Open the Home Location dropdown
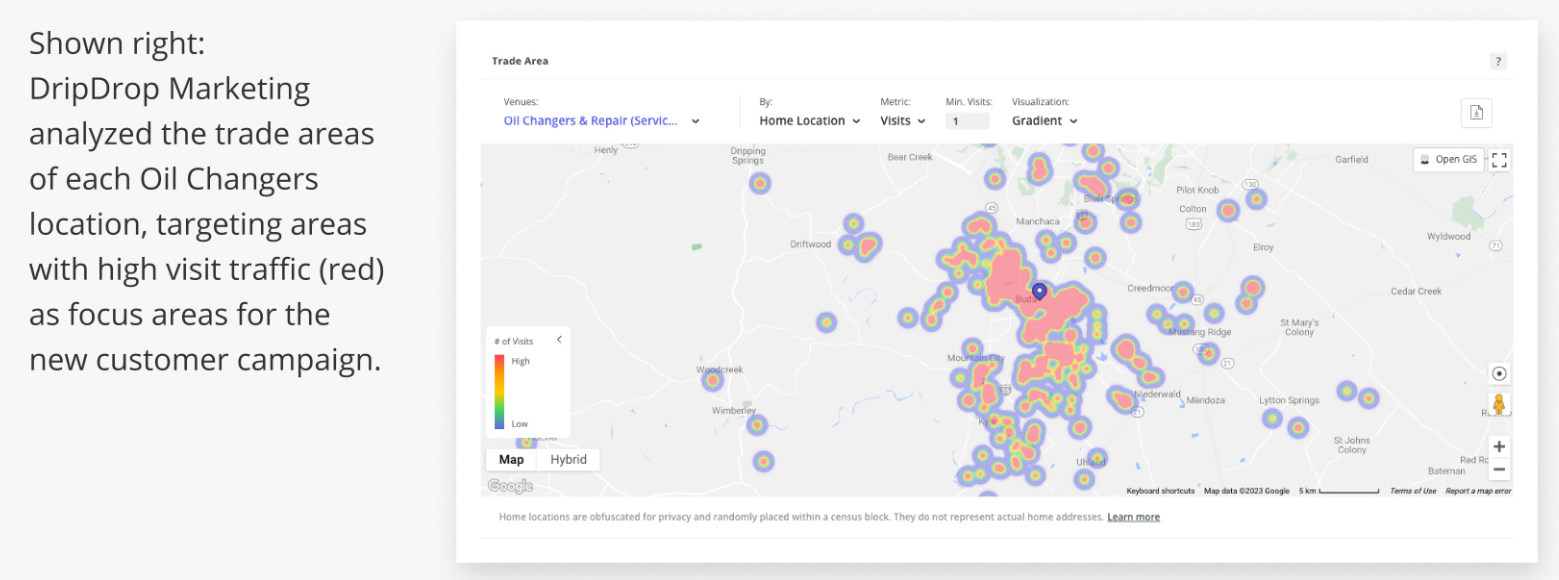1559x580 pixels. 810,121
